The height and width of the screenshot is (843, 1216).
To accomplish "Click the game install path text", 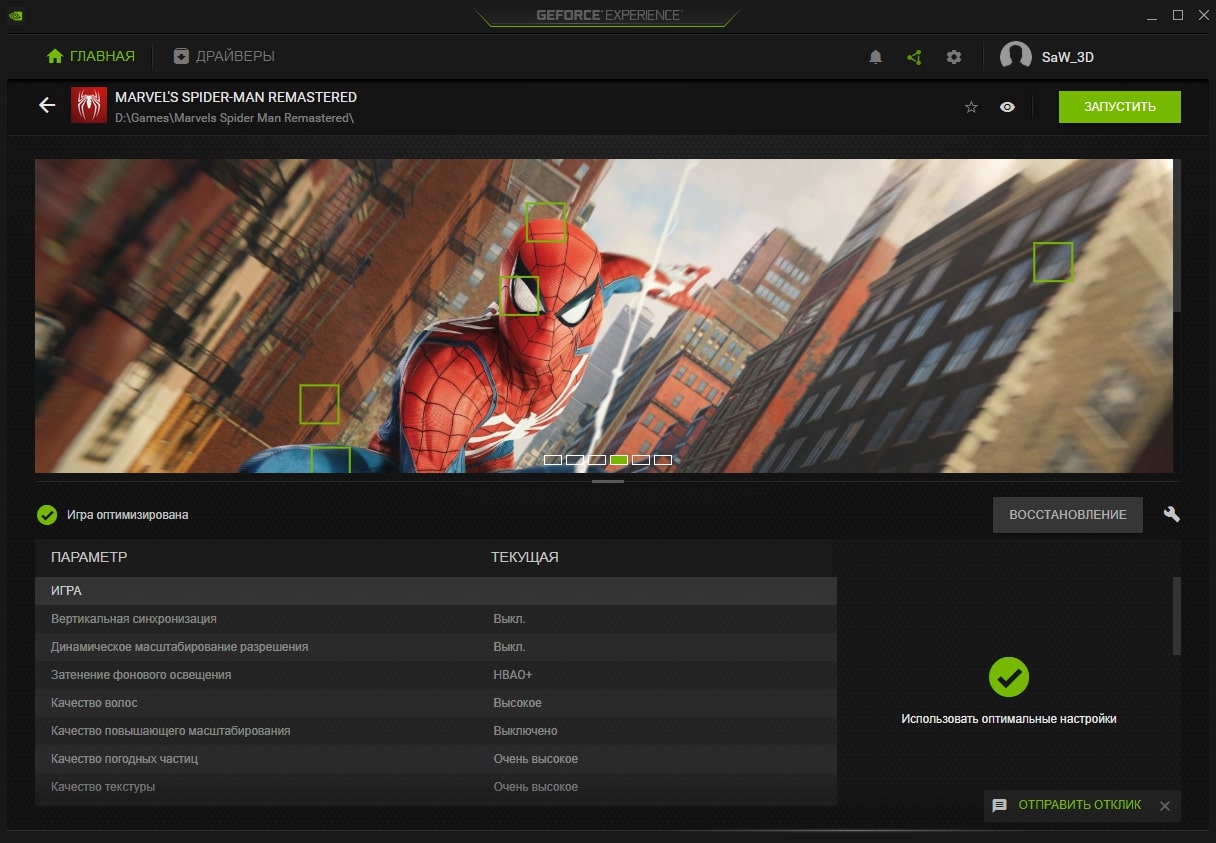I will coord(234,118).
